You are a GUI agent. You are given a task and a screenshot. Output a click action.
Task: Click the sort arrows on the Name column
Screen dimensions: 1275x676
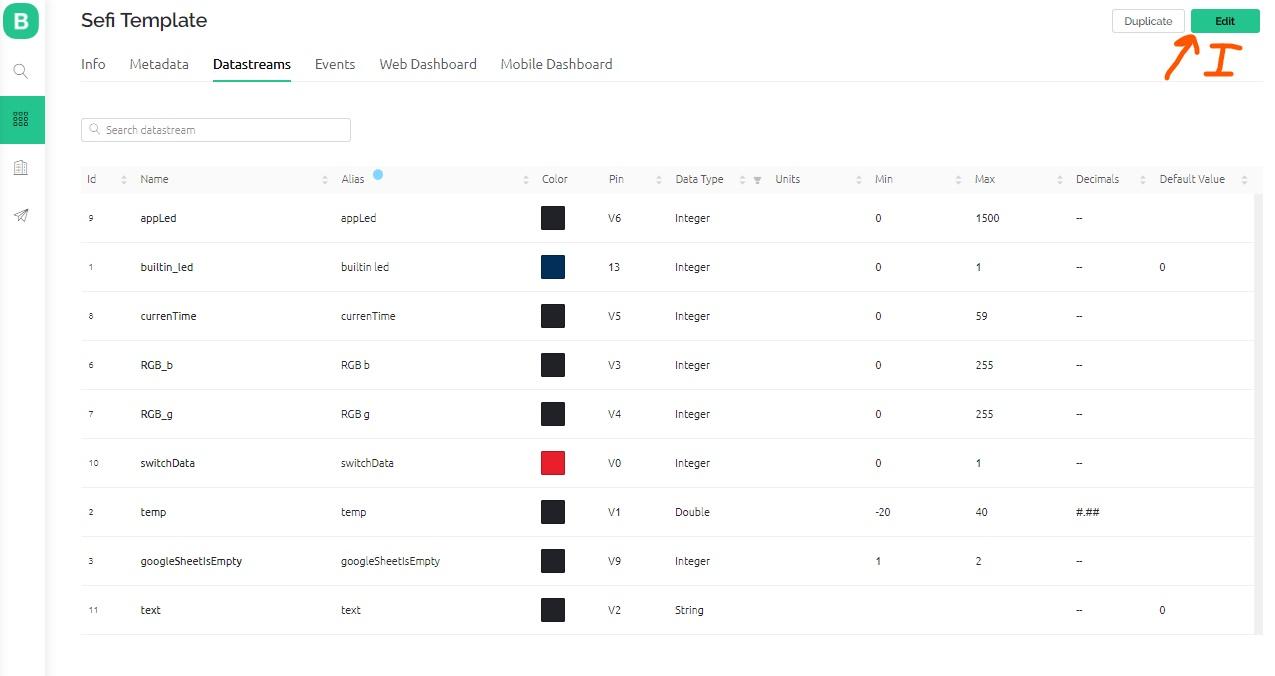pyautogui.click(x=325, y=180)
